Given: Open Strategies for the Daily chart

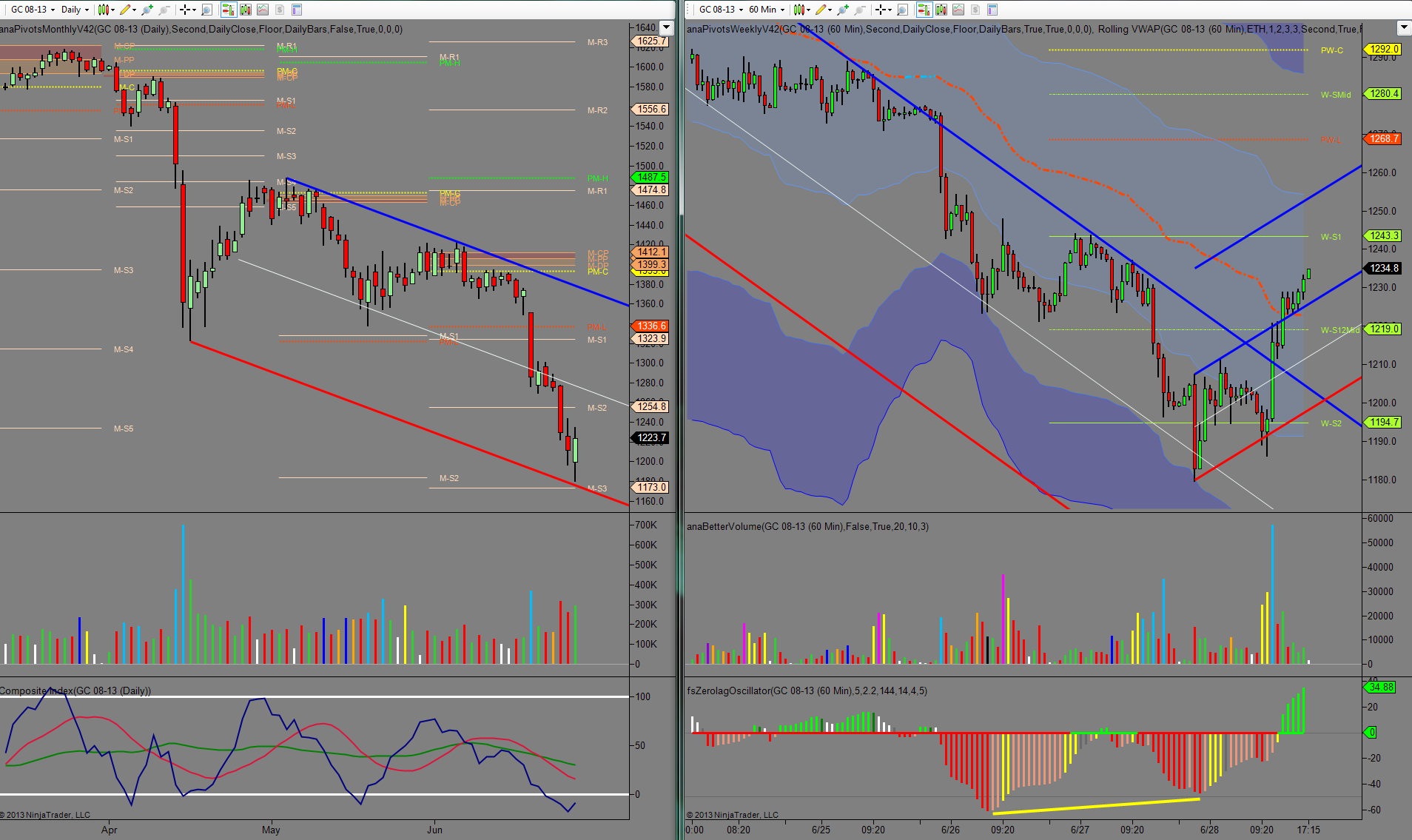Looking at the screenshot, I should pos(280,10).
